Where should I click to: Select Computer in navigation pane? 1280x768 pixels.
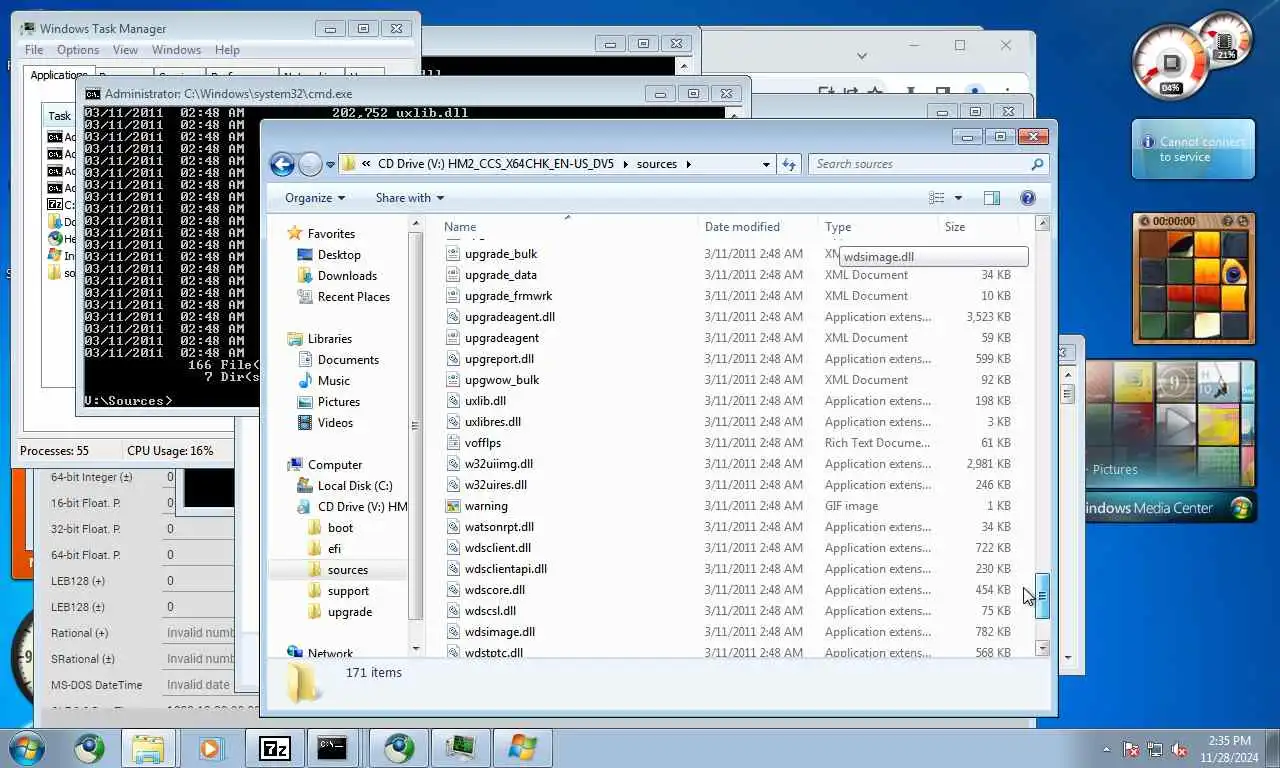(x=334, y=464)
